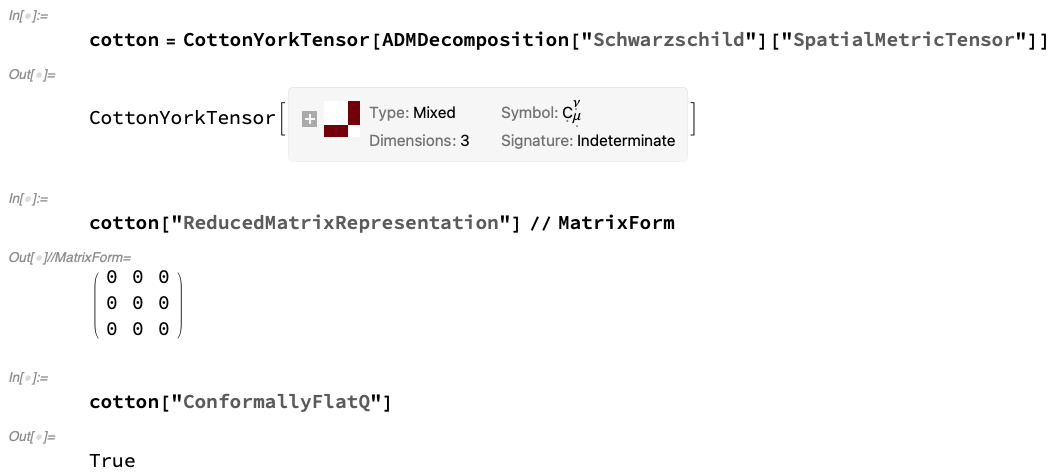Click the last In[ ]:= cell label
This screenshot has width=1054, height=475.
click(28, 378)
